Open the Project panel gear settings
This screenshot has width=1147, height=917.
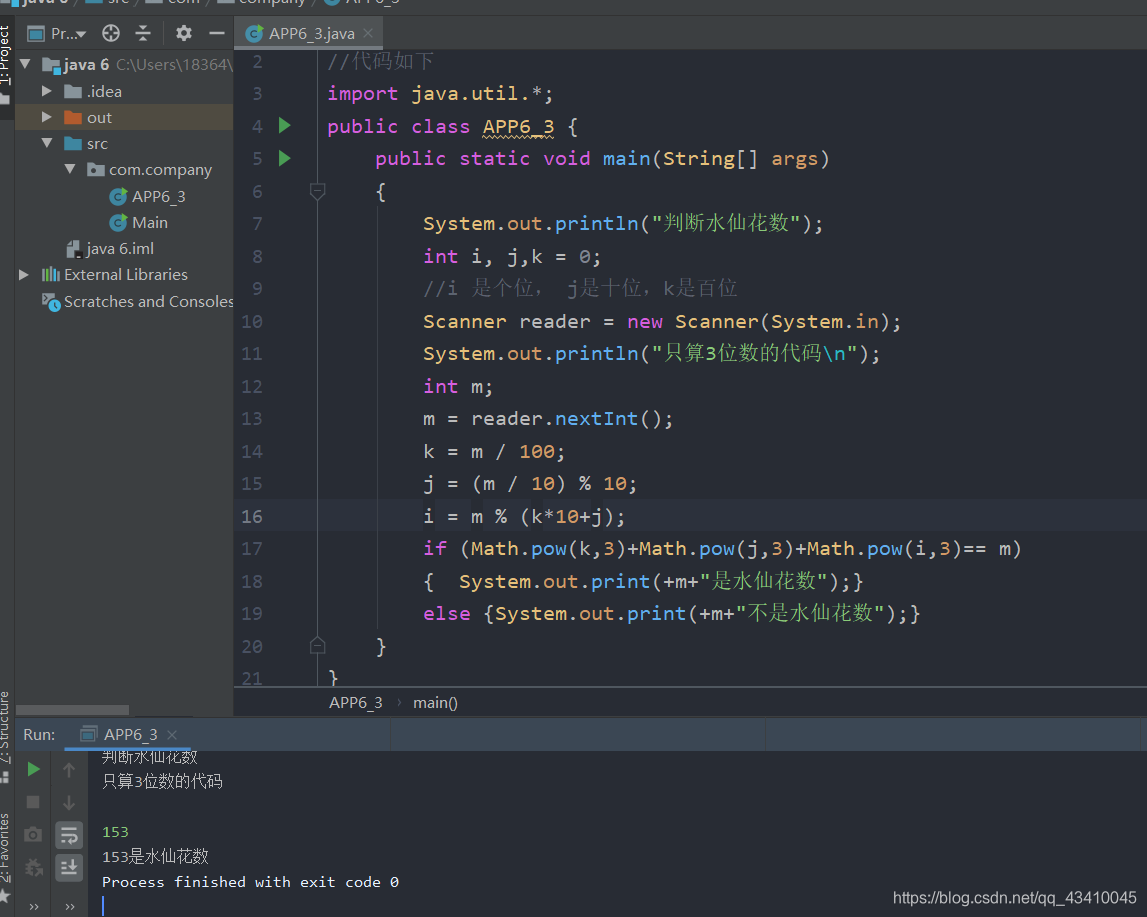click(184, 33)
